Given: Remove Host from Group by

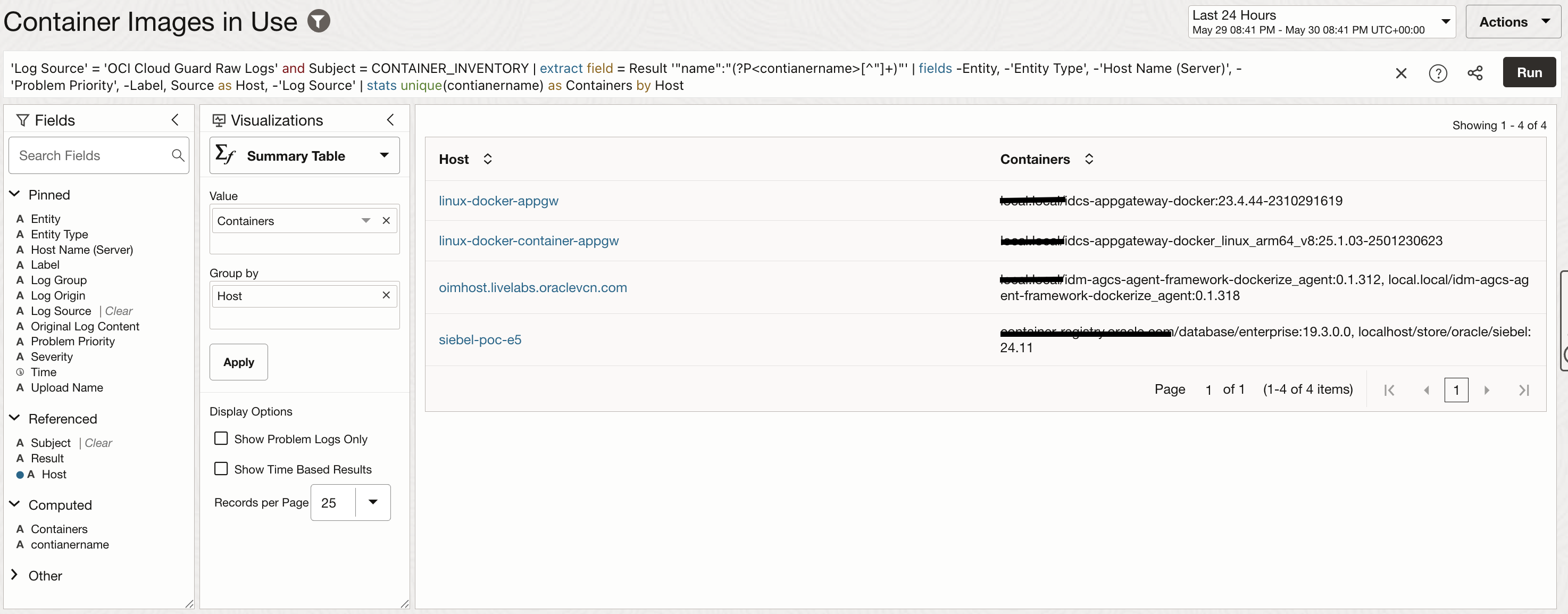Looking at the screenshot, I should point(386,295).
